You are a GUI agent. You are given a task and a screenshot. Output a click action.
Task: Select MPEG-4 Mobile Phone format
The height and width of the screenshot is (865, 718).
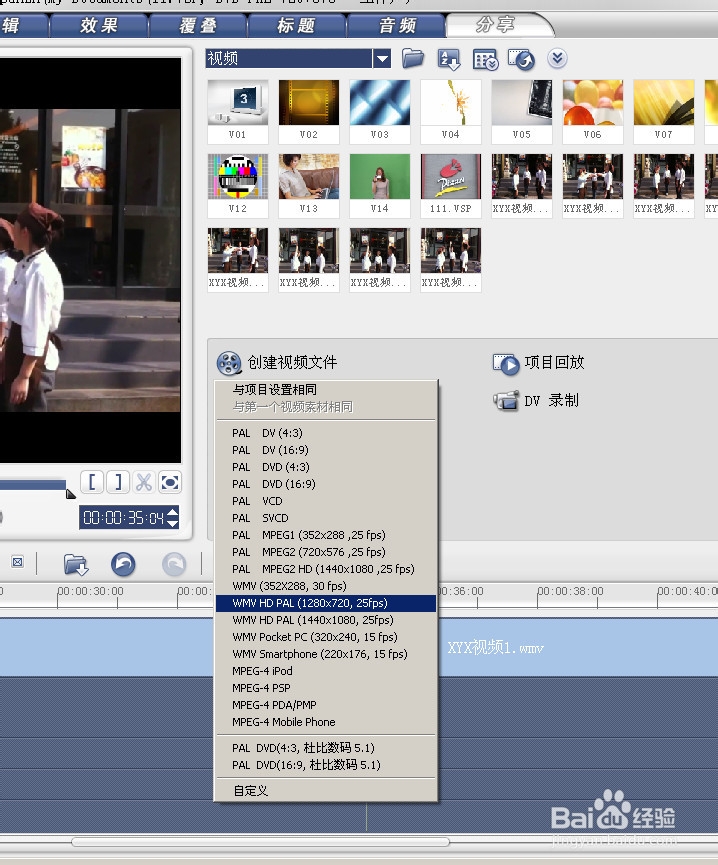click(x=326, y=722)
